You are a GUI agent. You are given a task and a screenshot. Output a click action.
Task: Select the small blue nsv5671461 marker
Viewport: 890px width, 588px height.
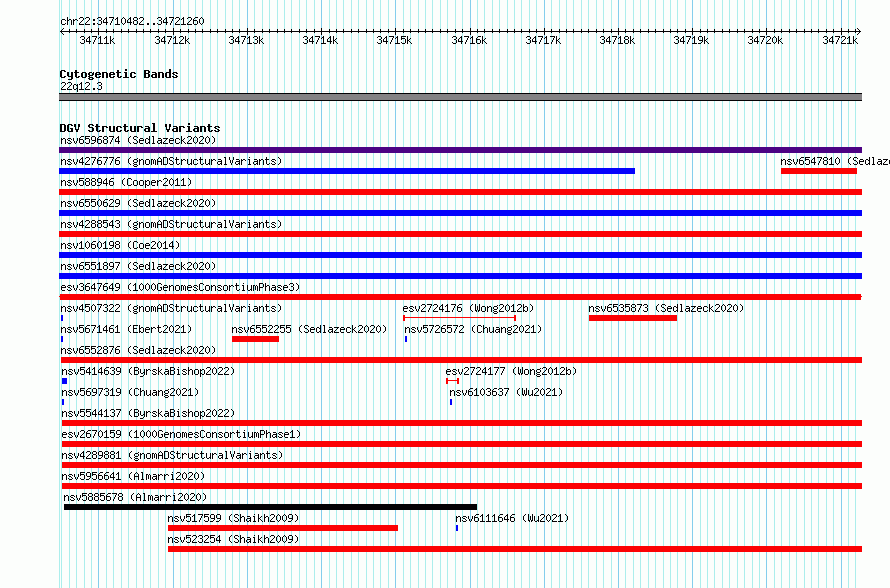click(62, 339)
